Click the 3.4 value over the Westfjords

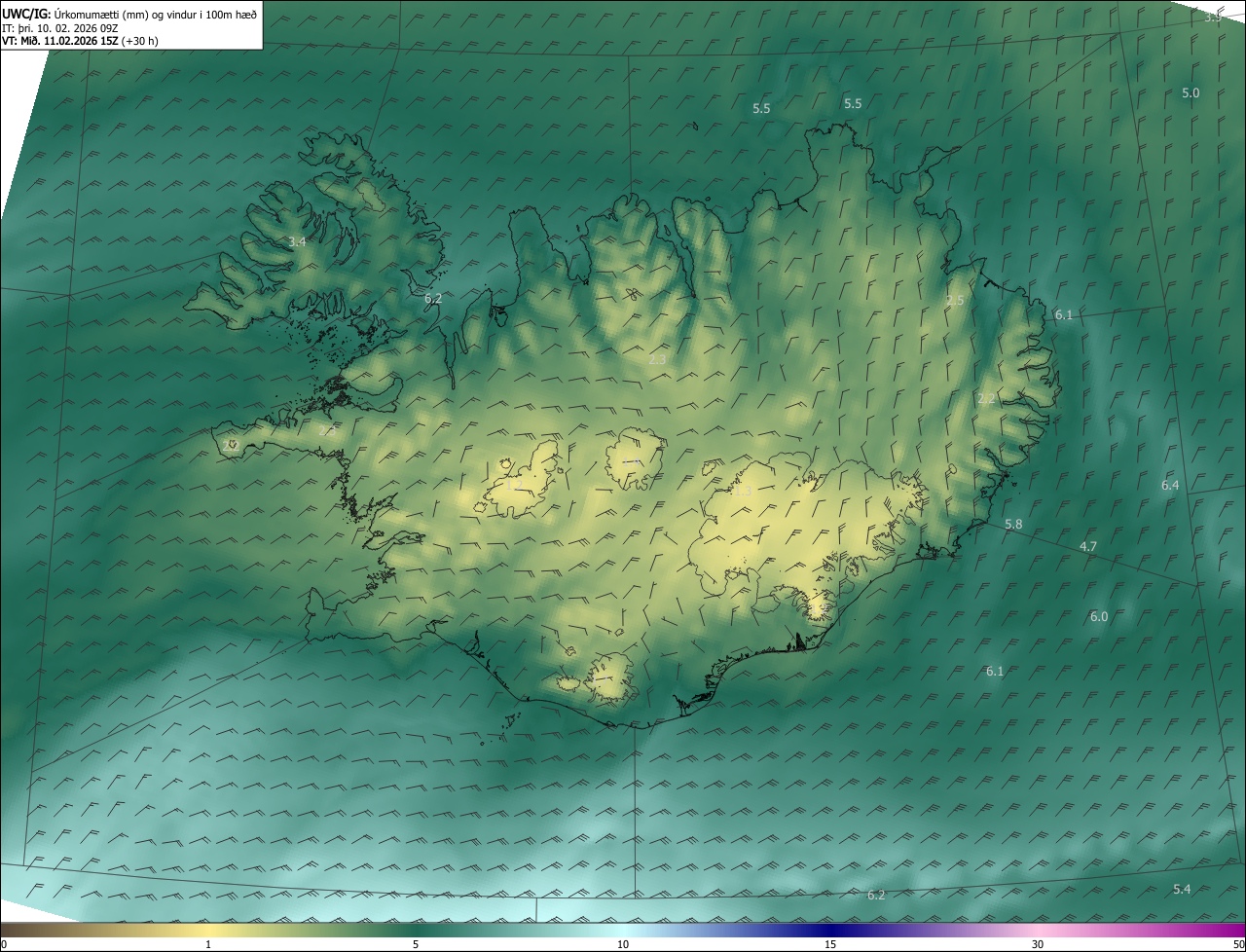pos(297,241)
